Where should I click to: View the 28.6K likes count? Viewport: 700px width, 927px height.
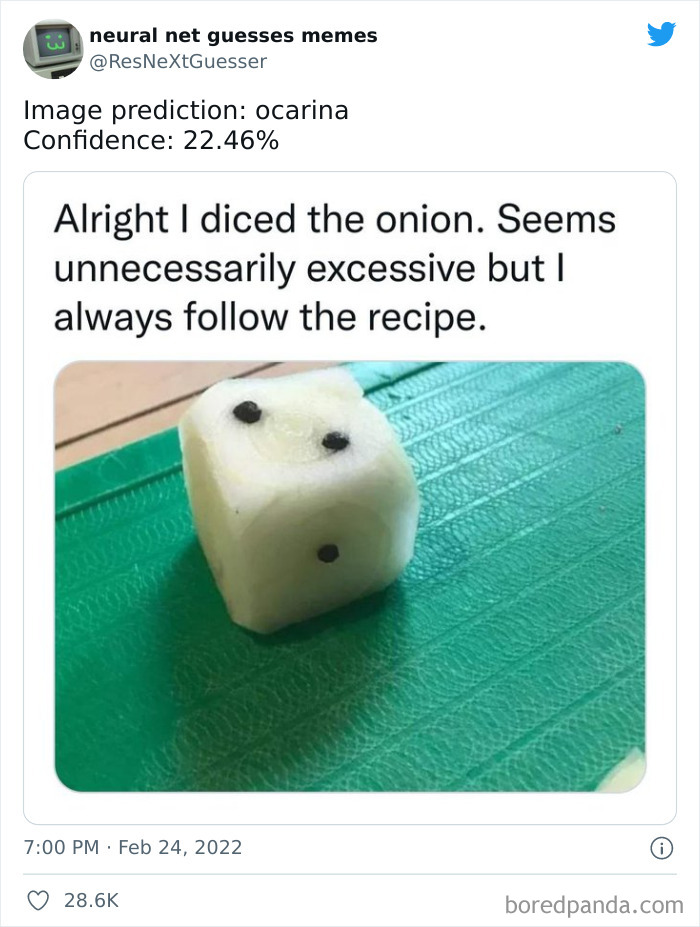point(92,900)
